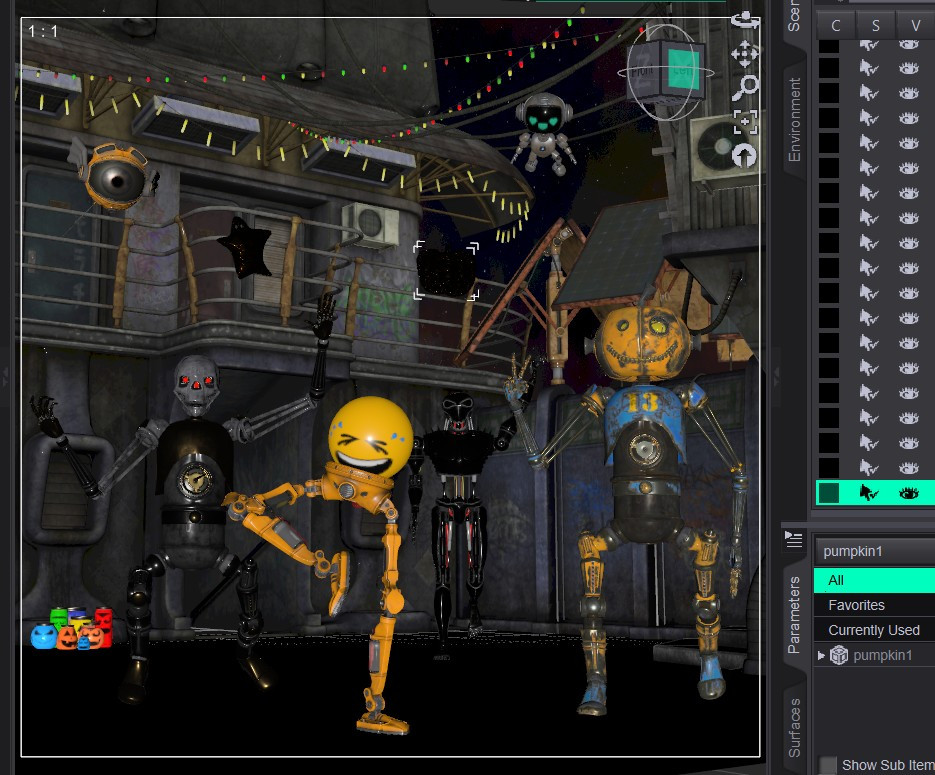
Task: Enable the Show Sub Items checkbox
Action: pos(828,765)
